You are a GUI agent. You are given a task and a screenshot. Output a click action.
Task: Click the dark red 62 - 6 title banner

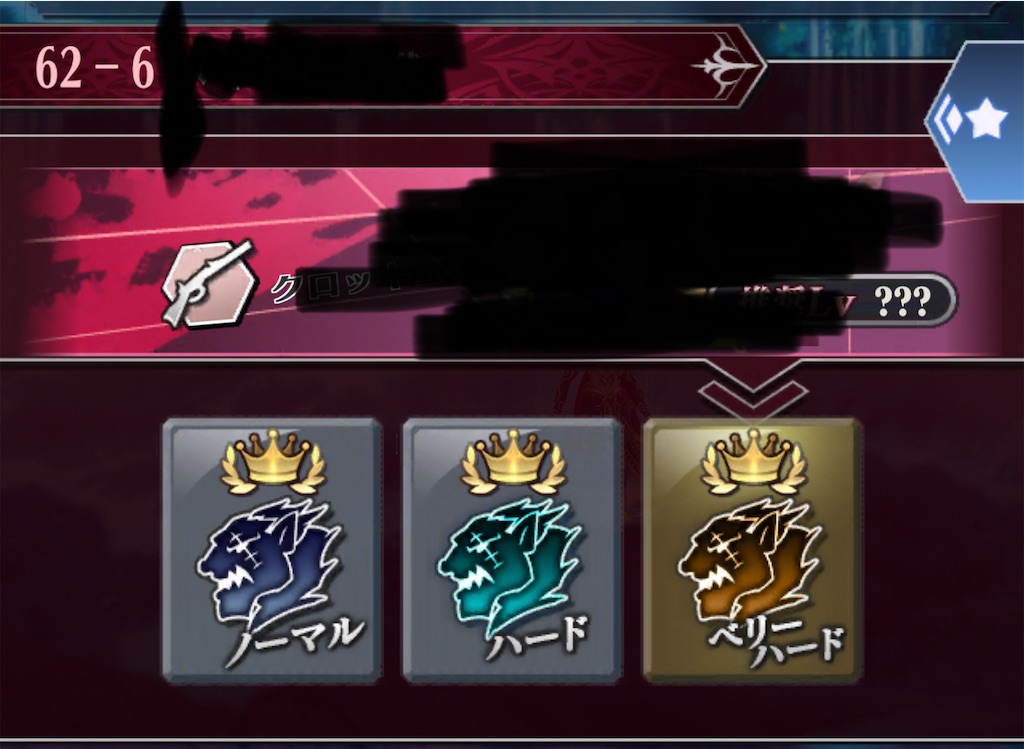click(x=382, y=66)
